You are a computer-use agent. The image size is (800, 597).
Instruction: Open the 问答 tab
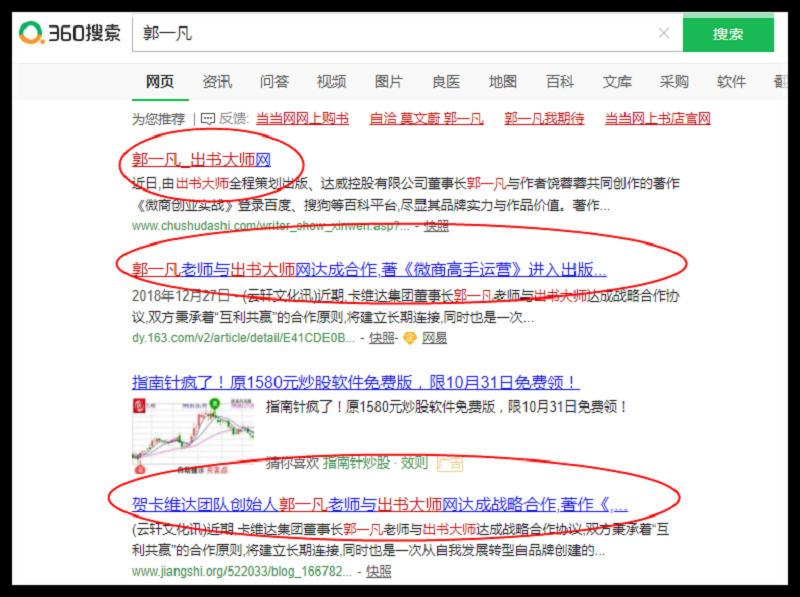coord(274,82)
